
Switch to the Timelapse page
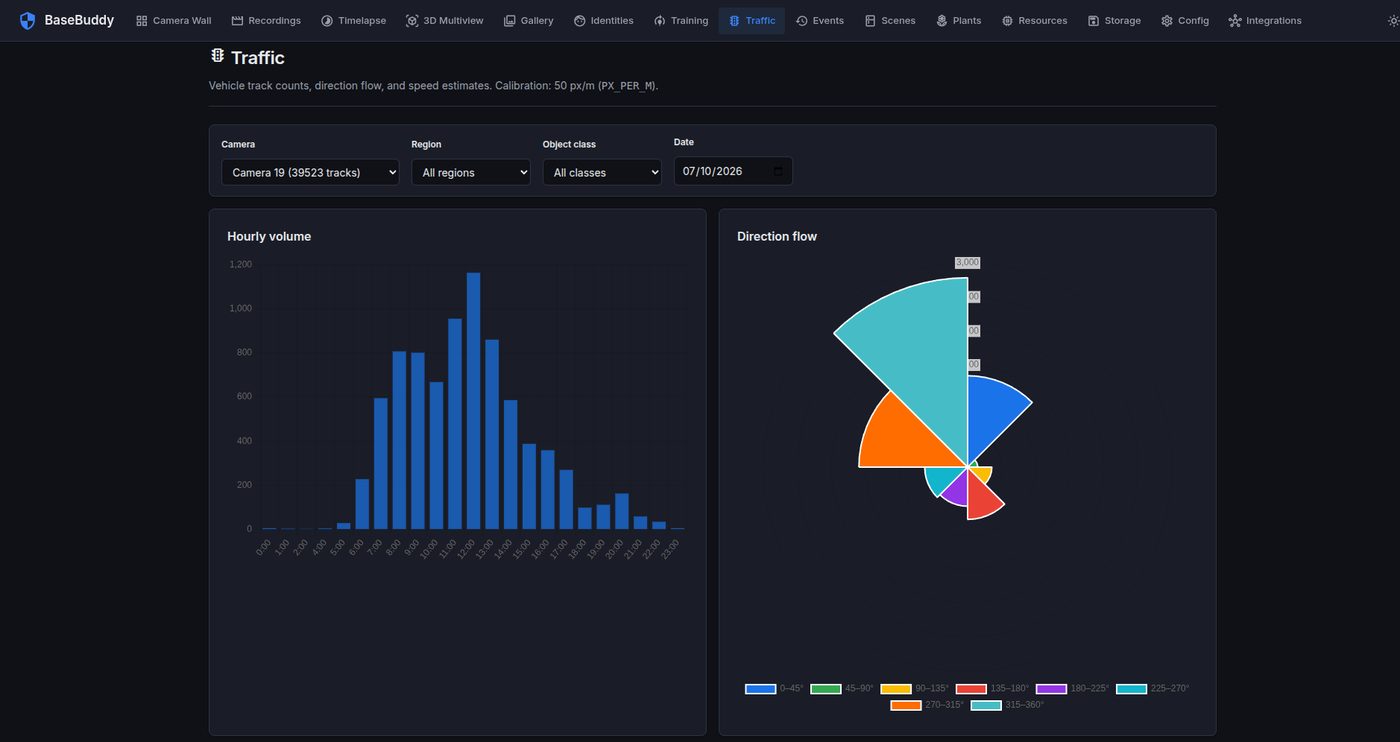click(x=353, y=20)
